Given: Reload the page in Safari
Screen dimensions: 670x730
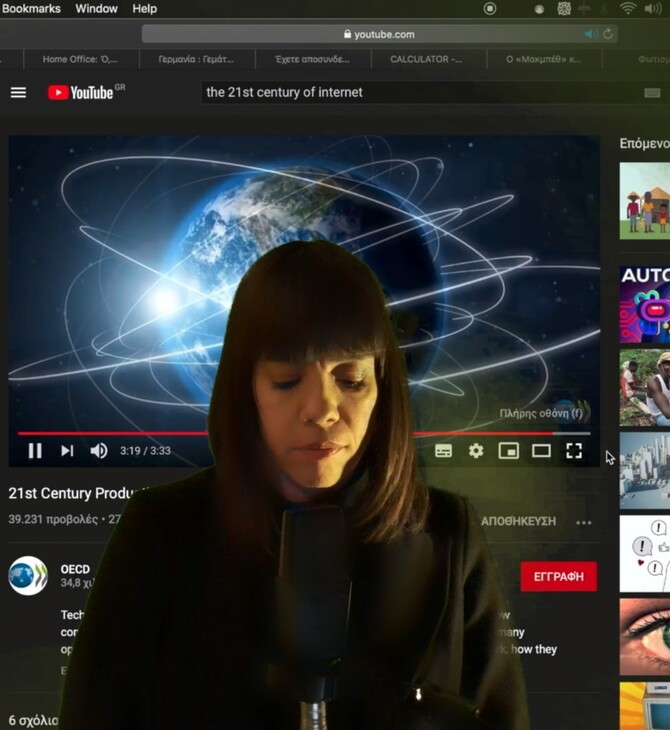Looking at the screenshot, I should click(x=608, y=34).
